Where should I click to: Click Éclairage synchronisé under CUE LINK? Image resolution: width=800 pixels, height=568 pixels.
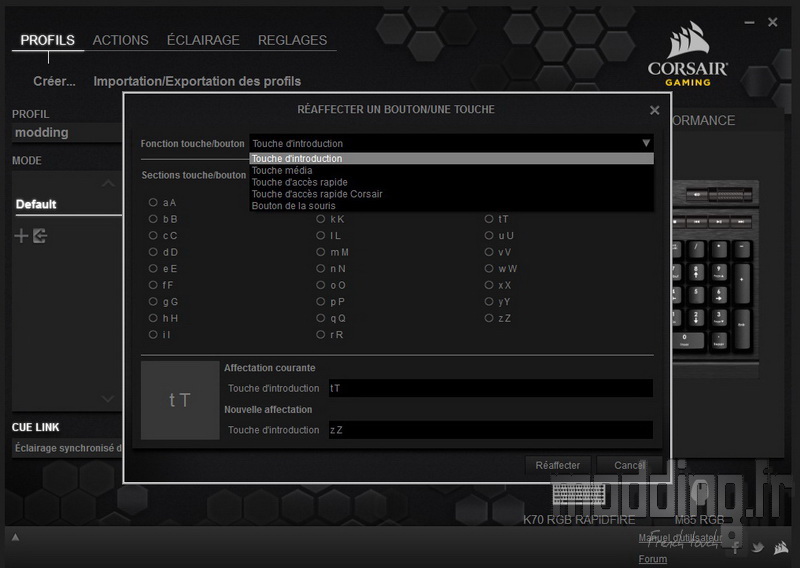(x=67, y=448)
